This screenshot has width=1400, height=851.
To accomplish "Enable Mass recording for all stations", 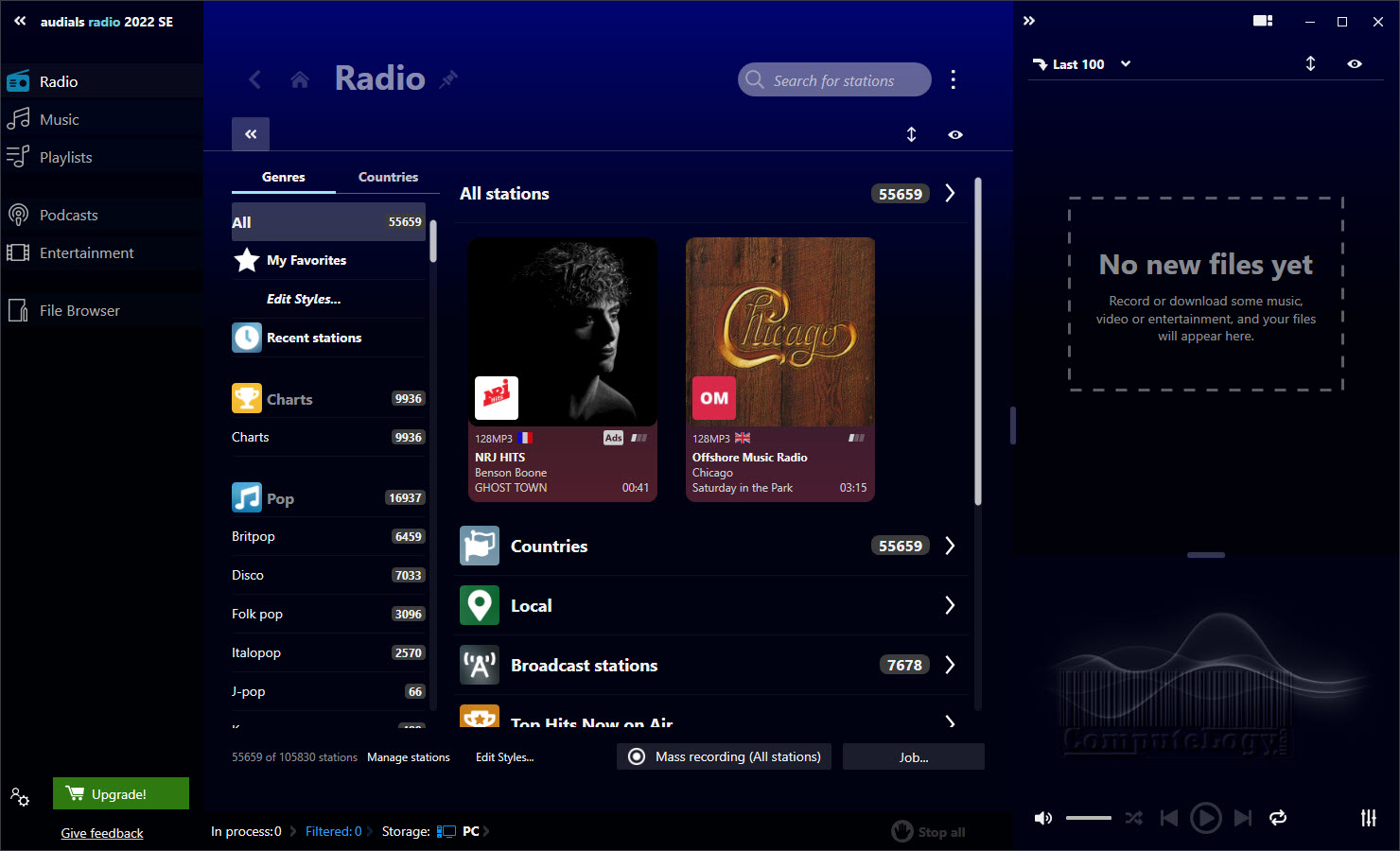I will pyautogui.click(x=723, y=756).
